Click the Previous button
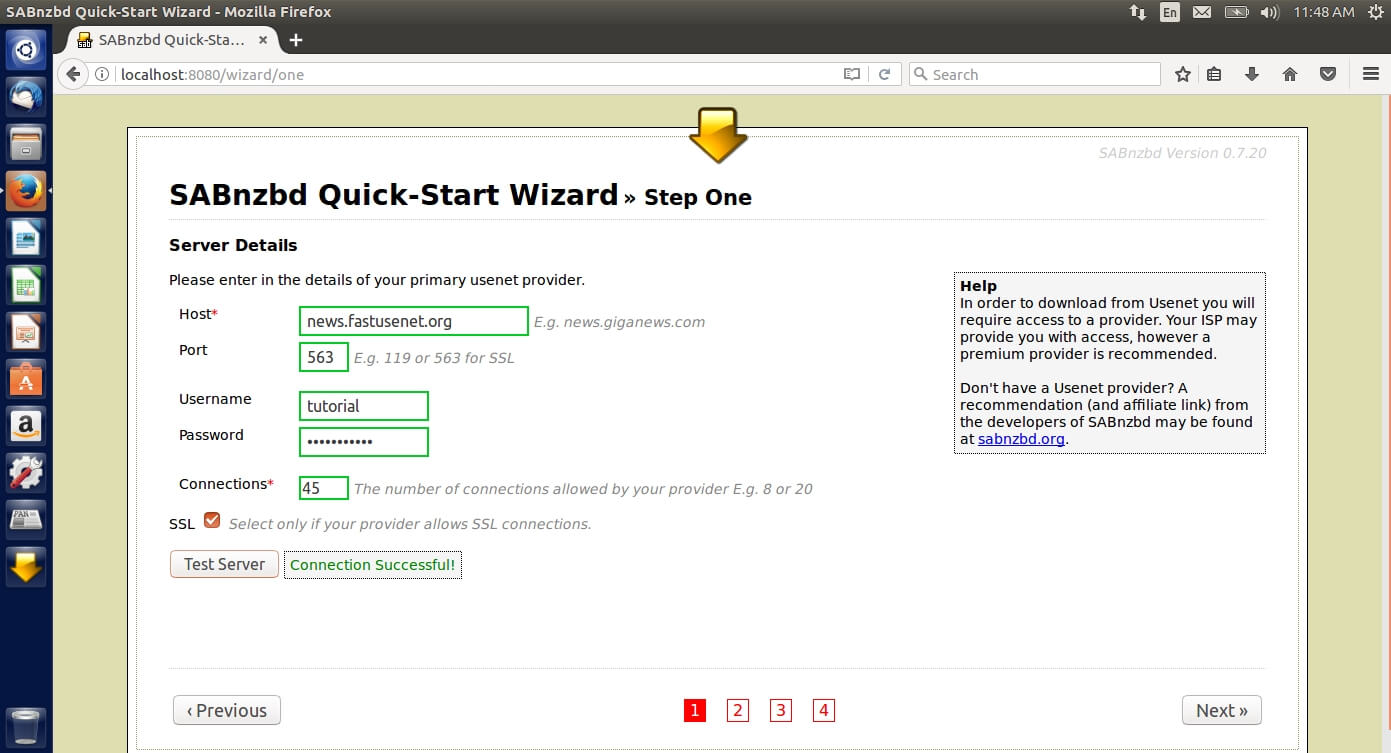This screenshot has height=753, width=1391. pyautogui.click(x=226, y=710)
